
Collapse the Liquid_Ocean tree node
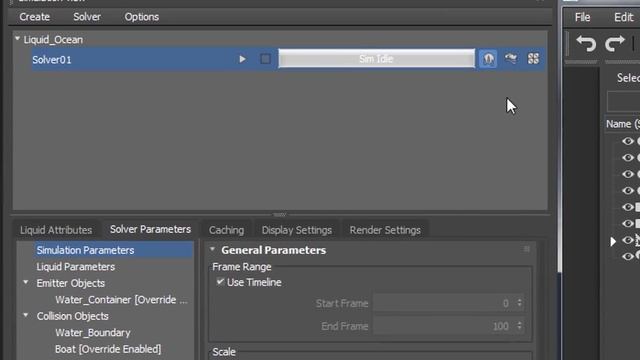[18, 39]
